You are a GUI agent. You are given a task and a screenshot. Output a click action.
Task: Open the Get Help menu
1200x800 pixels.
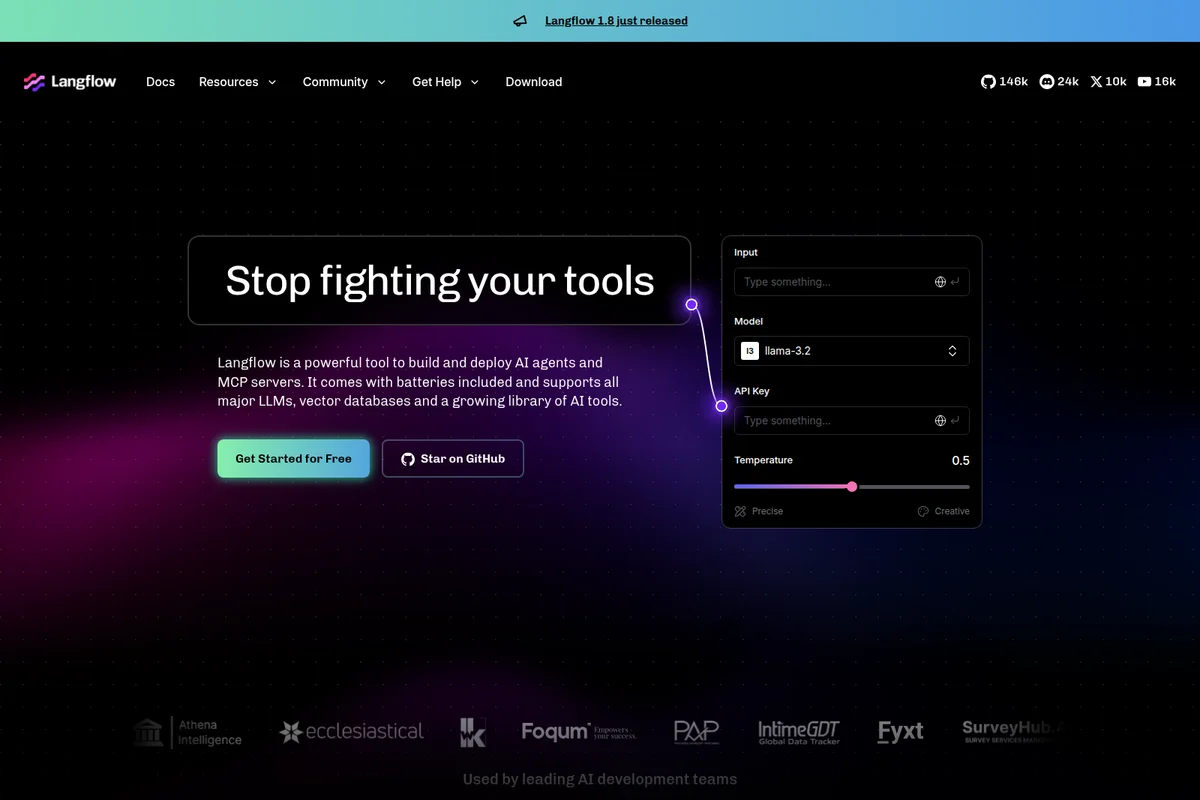pyautogui.click(x=444, y=82)
